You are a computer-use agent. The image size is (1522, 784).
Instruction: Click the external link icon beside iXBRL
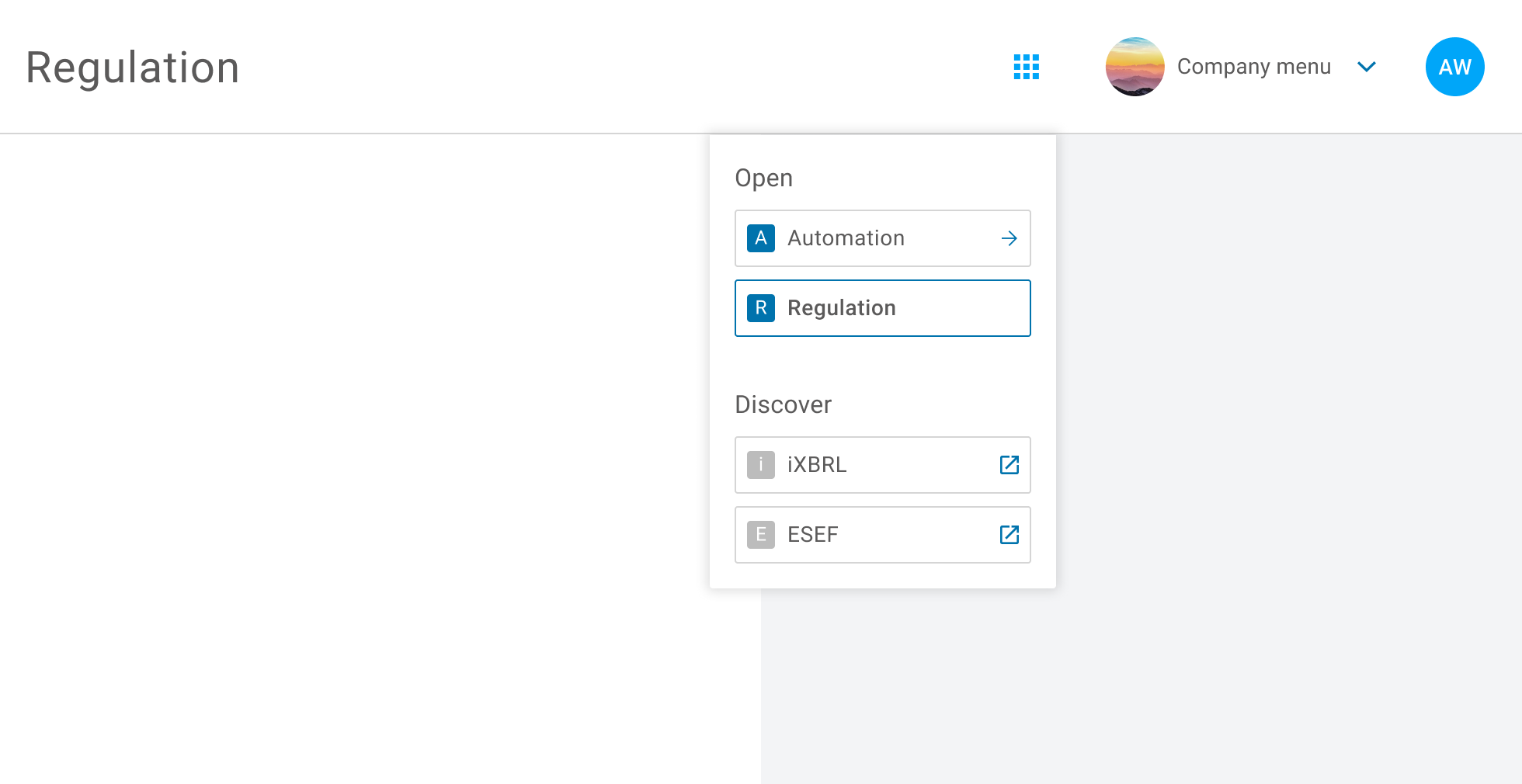pyautogui.click(x=1009, y=465)
